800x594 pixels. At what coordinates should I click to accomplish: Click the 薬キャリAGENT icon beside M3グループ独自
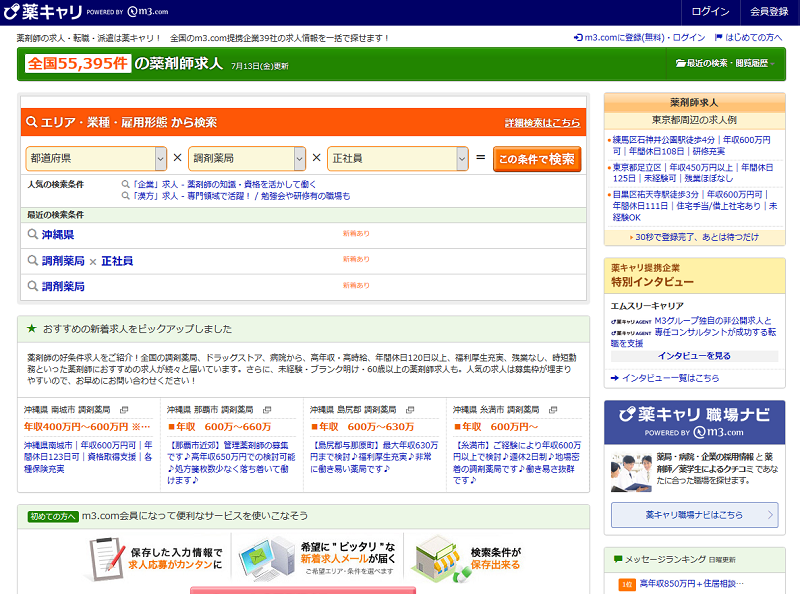[x=631, y=321]
